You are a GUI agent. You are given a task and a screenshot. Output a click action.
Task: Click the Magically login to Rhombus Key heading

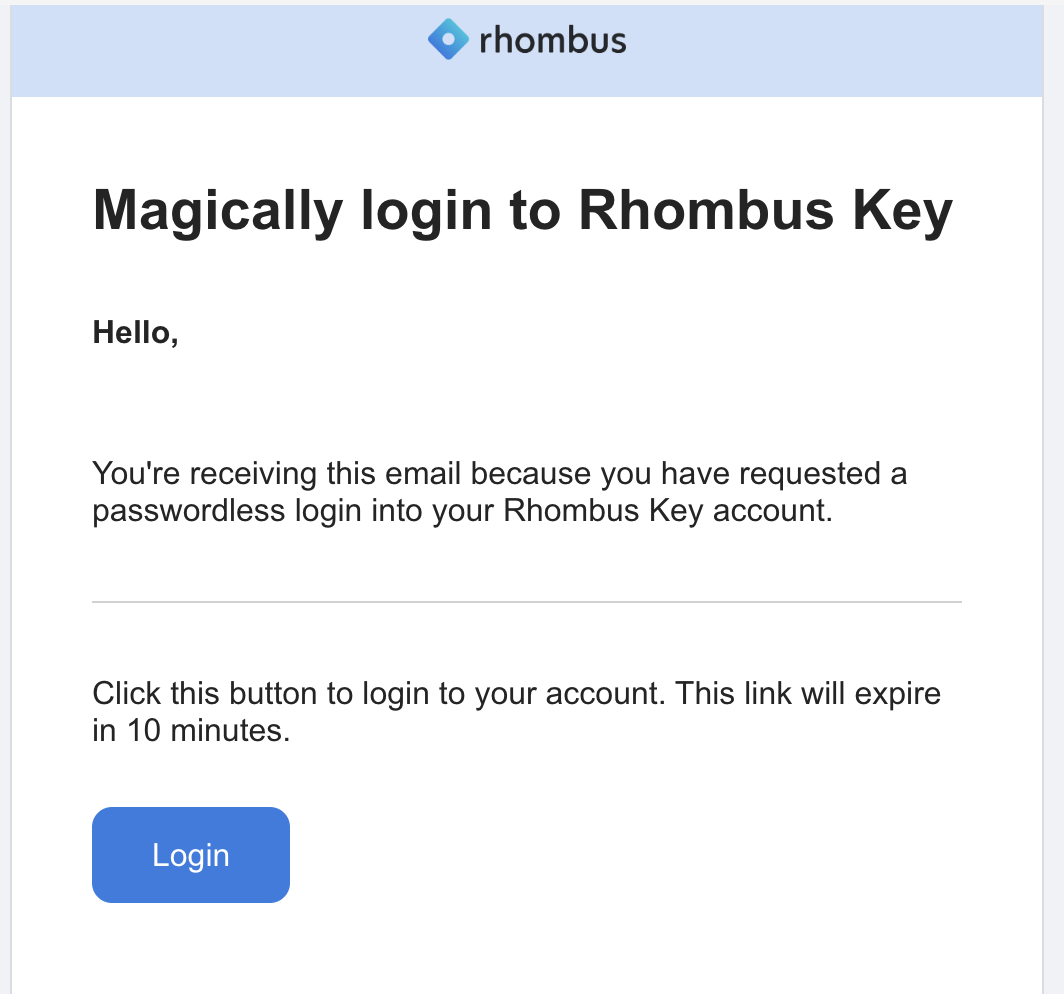click(x=523, y=211)
